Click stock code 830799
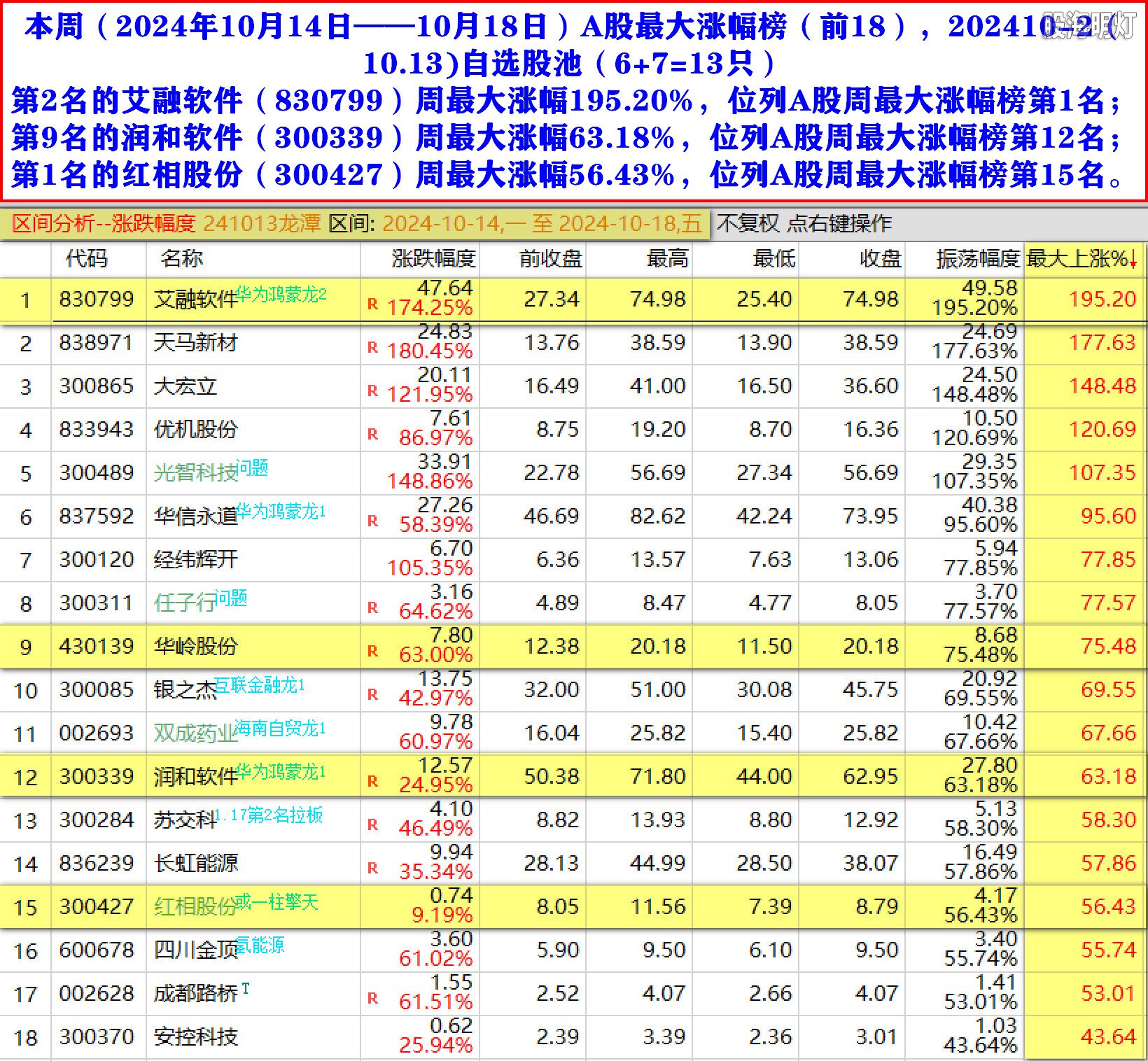 coord(96,300)
